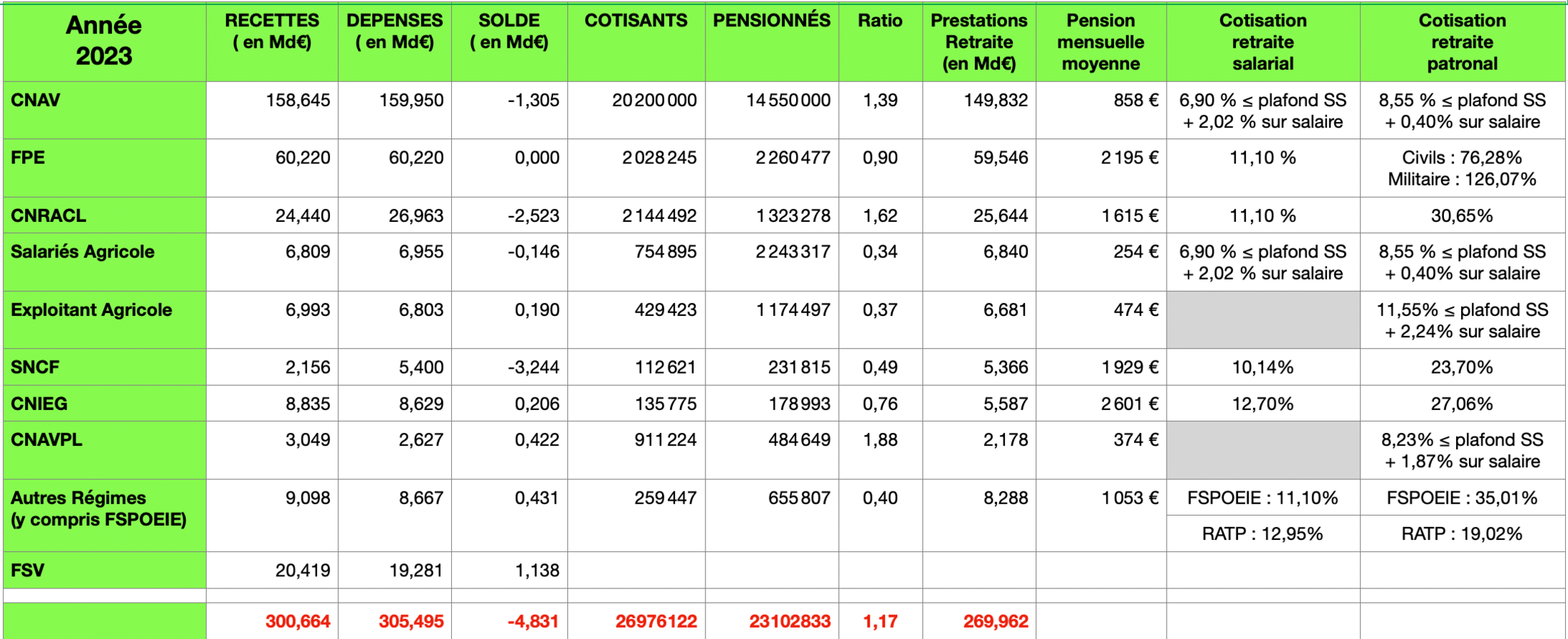Click the total recettes value 300,664
1568x639 pixels.
coord(297,621)
